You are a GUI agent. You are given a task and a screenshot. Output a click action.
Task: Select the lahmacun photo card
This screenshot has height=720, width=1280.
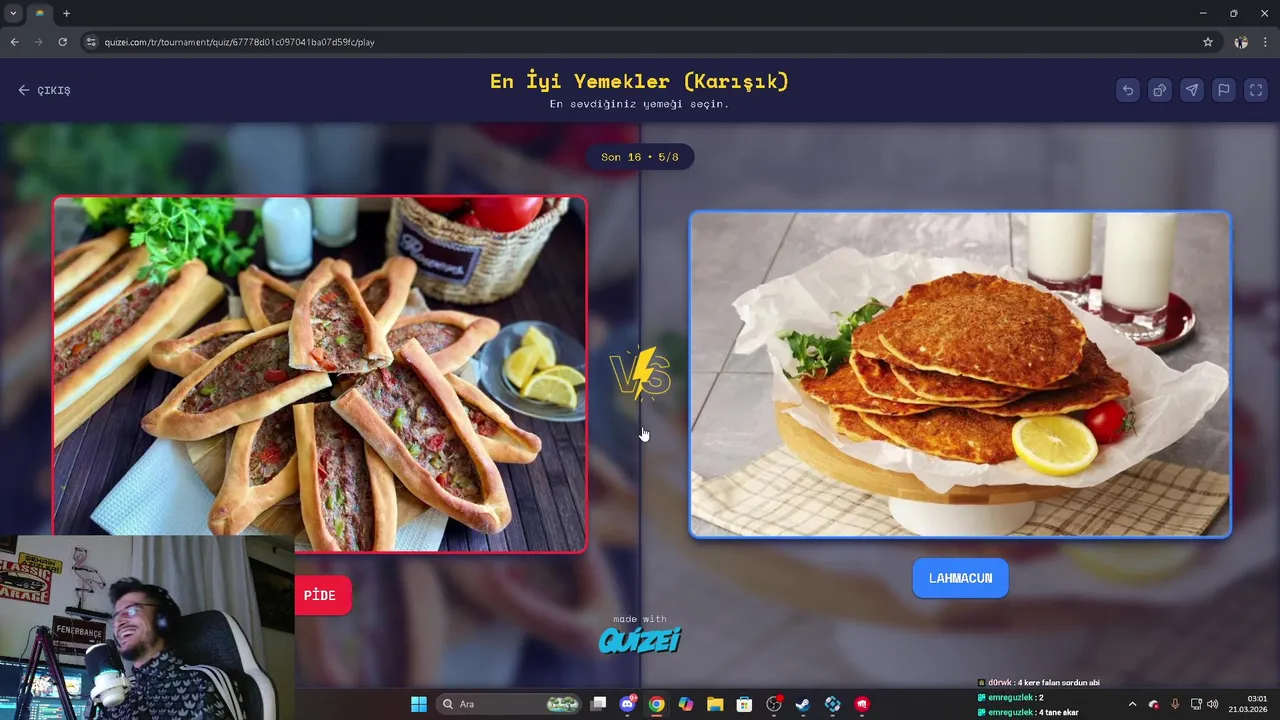pos(960,374)
